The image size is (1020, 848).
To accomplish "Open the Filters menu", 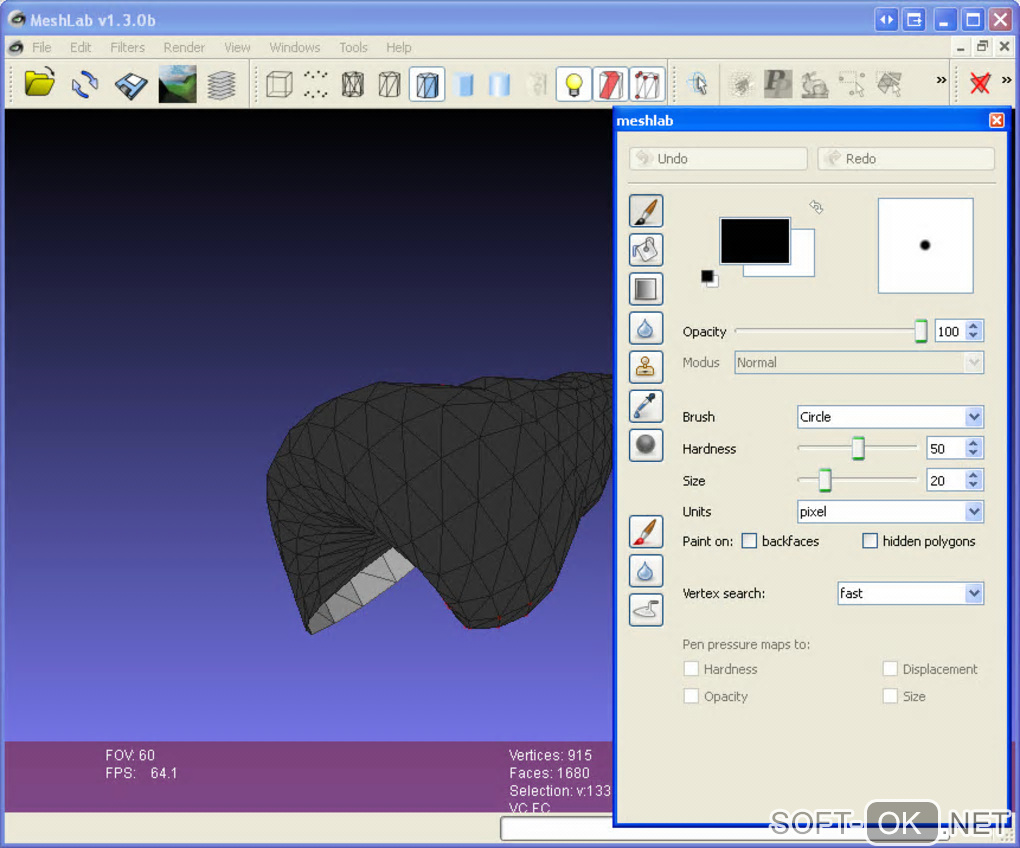I will pos(127,47).
